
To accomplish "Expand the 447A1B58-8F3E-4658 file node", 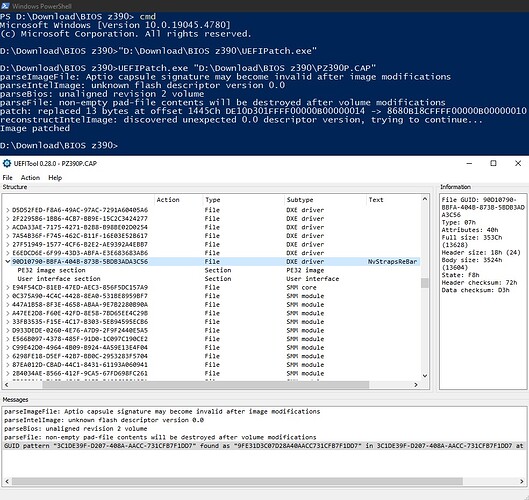I will [x=8, y=305].
